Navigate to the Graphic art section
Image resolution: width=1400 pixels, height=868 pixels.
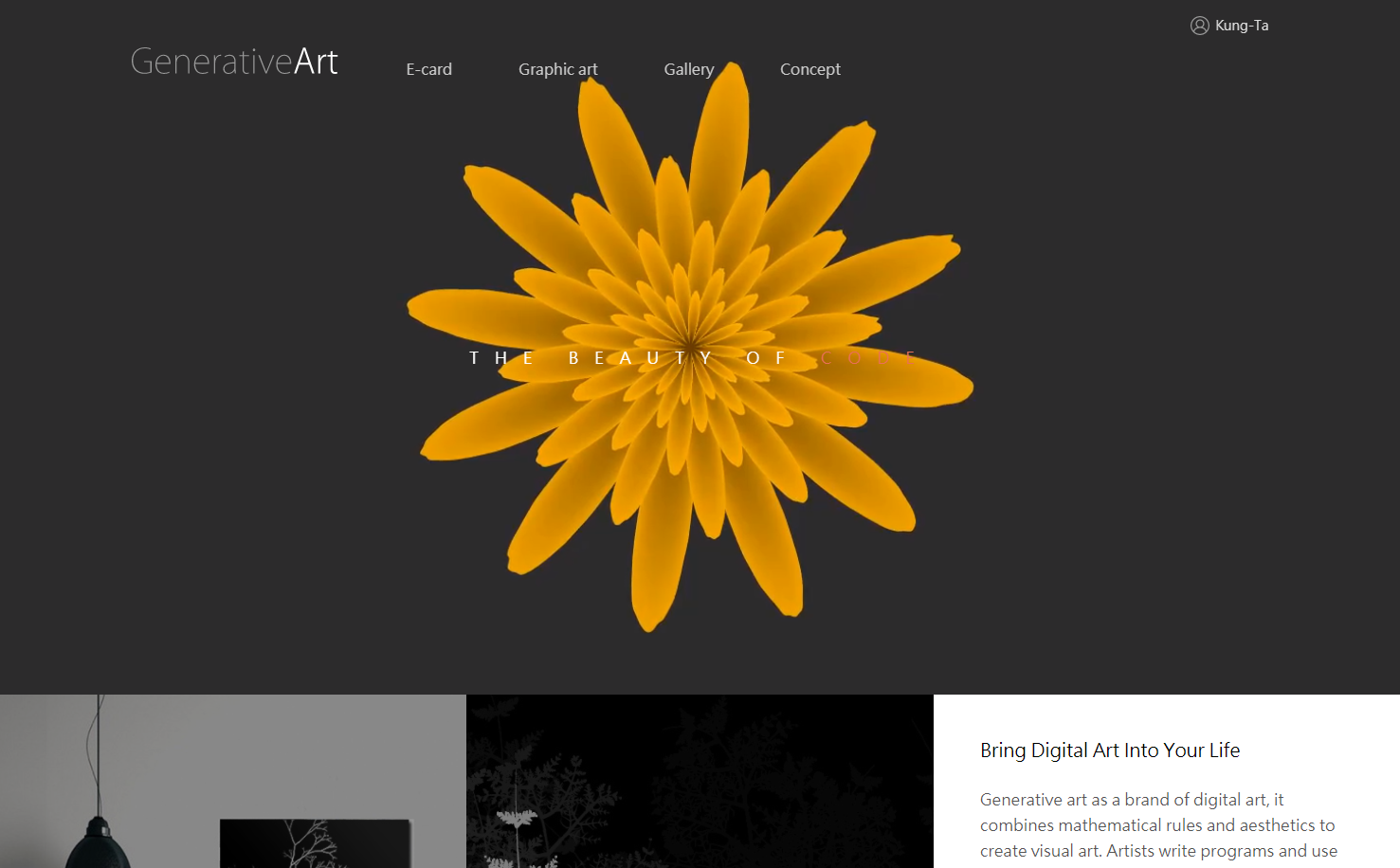tap(557, 68)
